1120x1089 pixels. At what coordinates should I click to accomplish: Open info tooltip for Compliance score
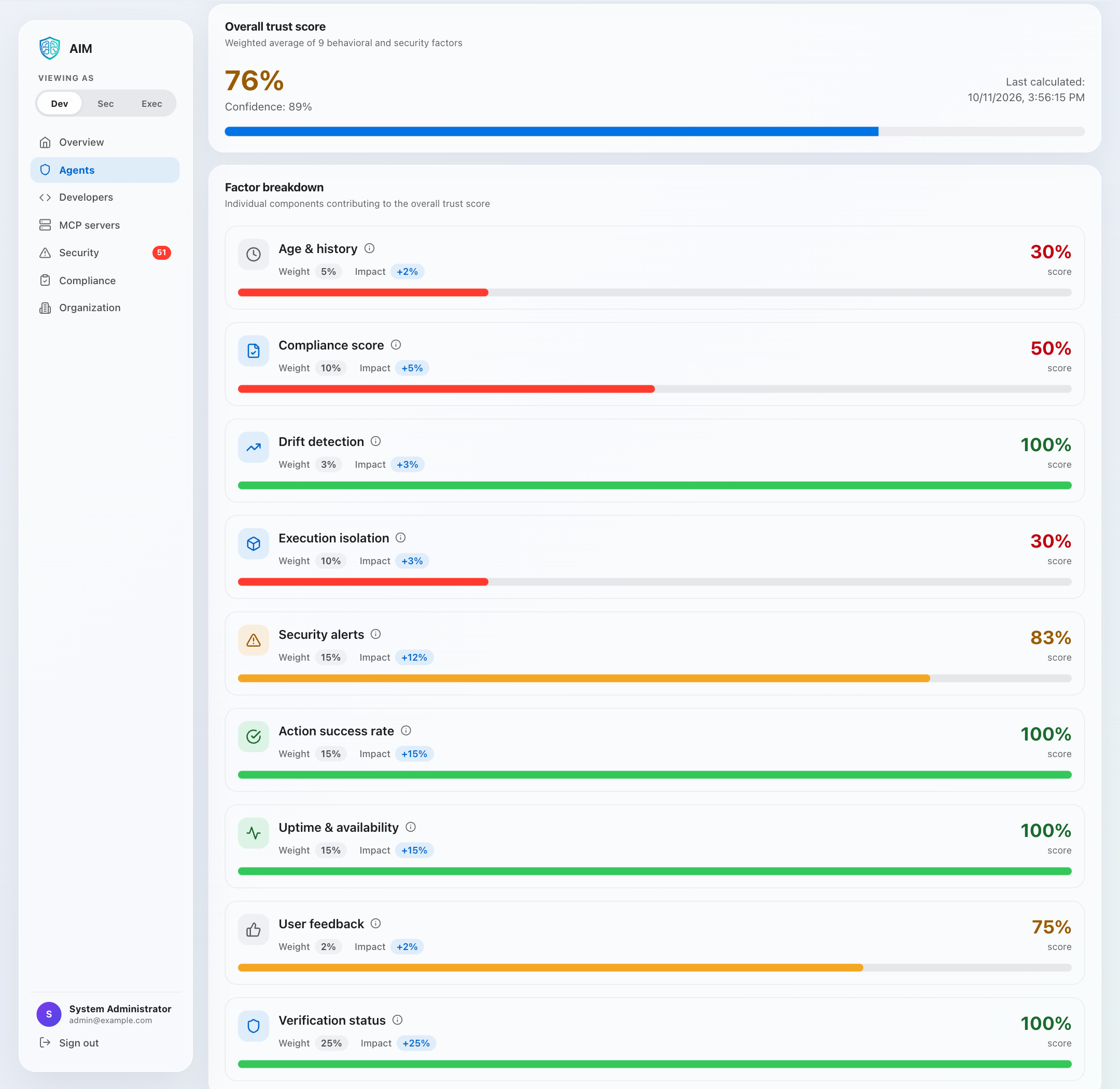coord(396,345)
